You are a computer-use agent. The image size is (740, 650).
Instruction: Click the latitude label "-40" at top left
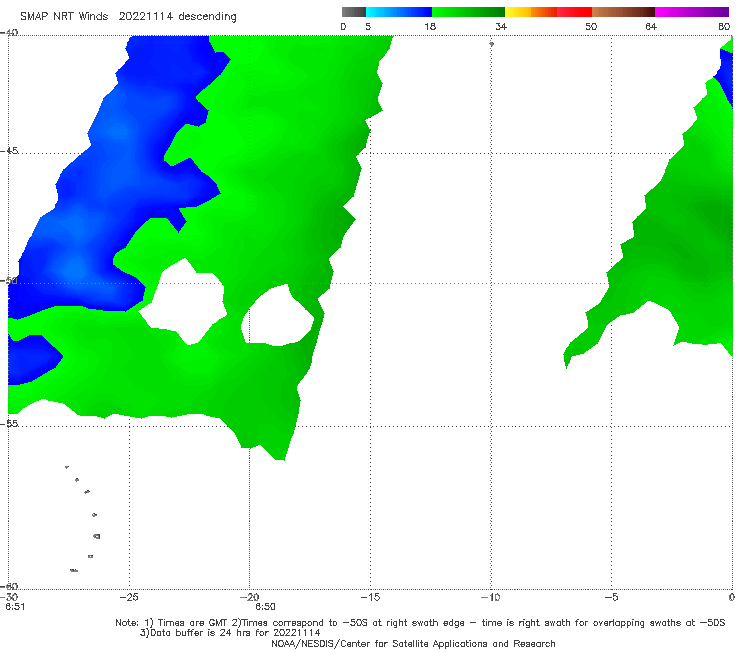(x=9, y=33)
